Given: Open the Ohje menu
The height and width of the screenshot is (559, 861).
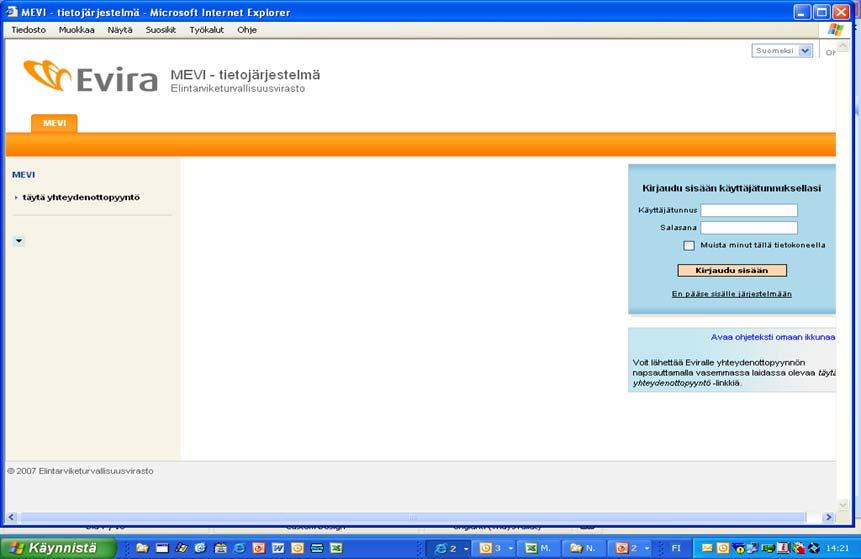Looking at the screenshot, I should click(247, 30).
